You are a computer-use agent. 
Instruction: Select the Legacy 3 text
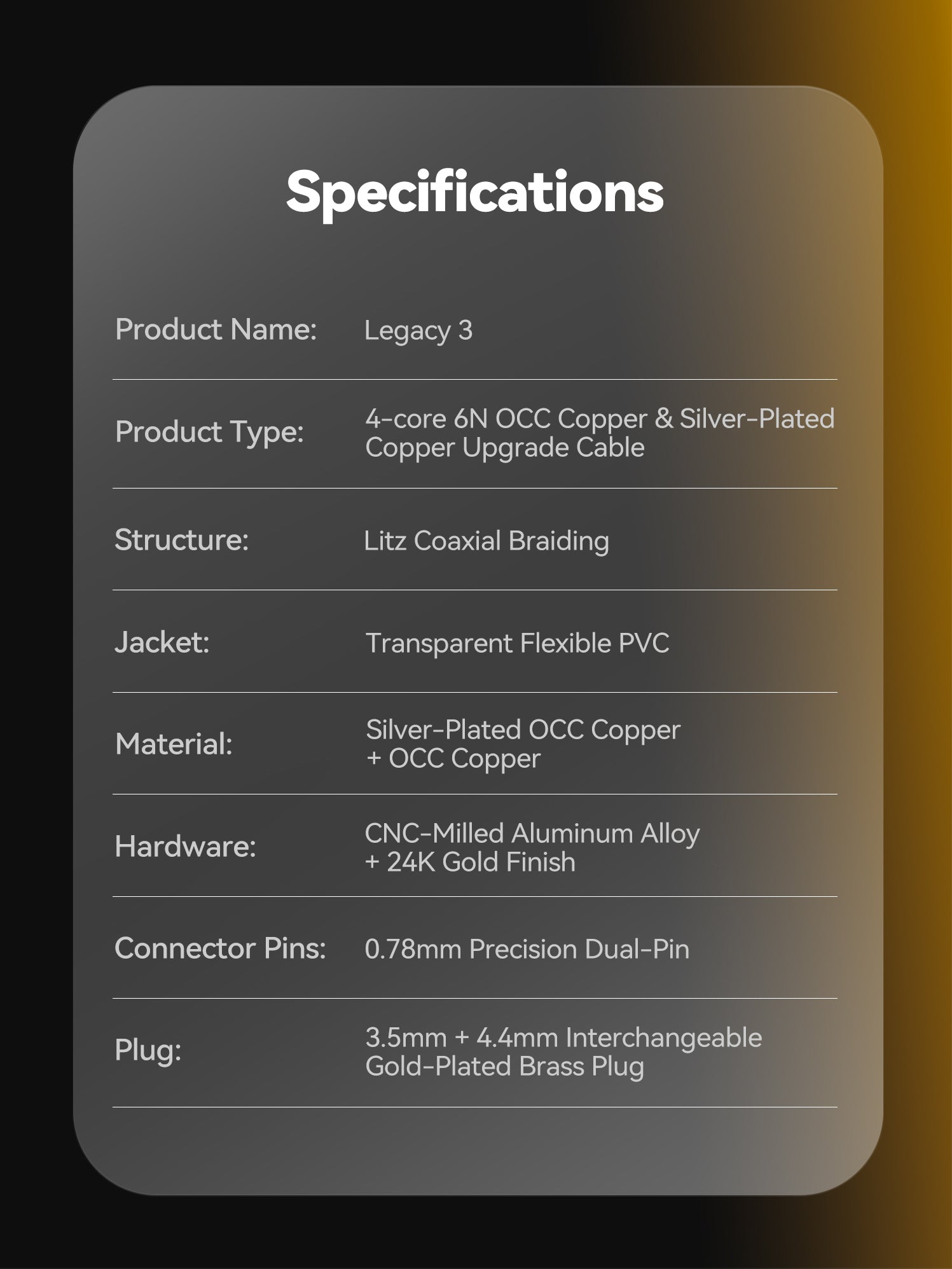[x=418, y=331]
